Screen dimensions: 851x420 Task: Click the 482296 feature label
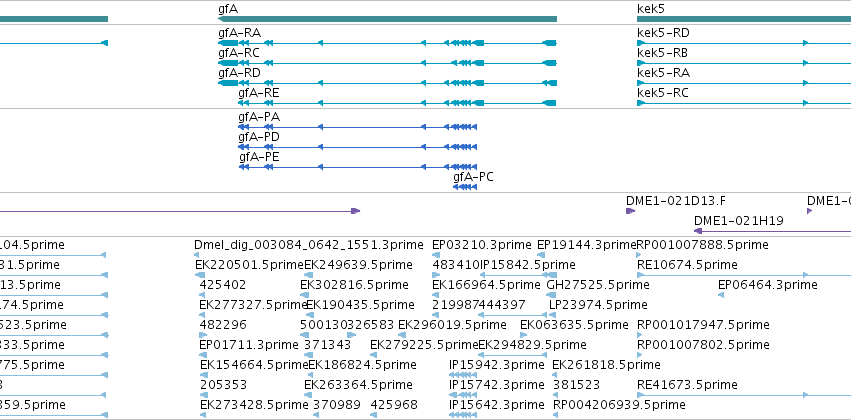point(223,325)
